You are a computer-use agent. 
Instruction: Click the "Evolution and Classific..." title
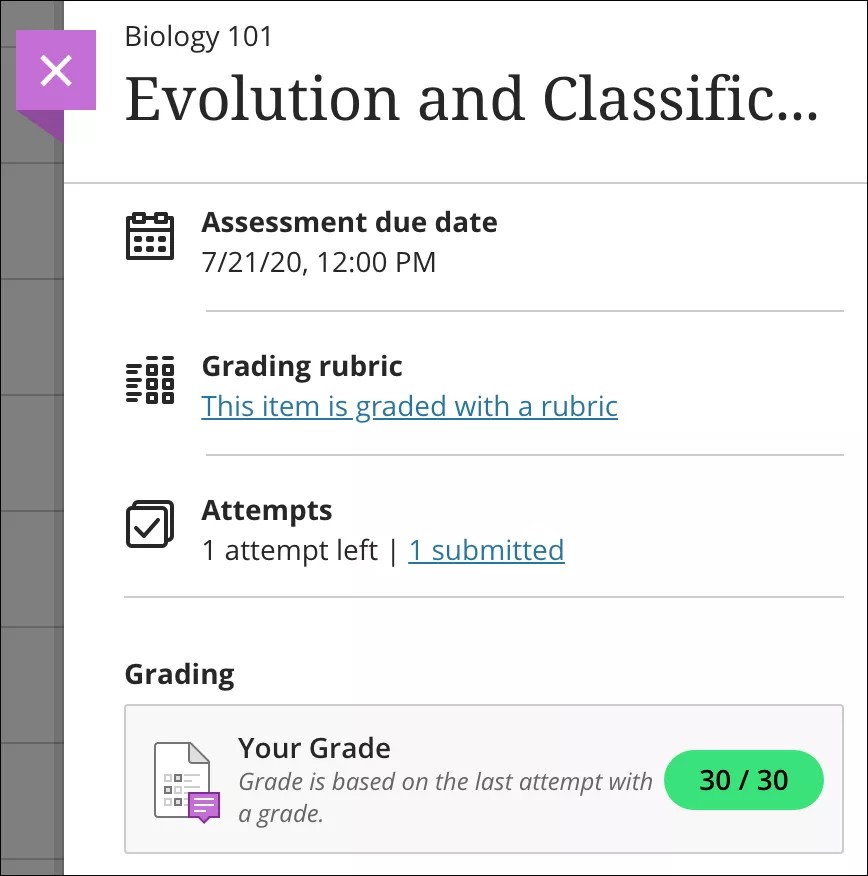click(471, 100)
